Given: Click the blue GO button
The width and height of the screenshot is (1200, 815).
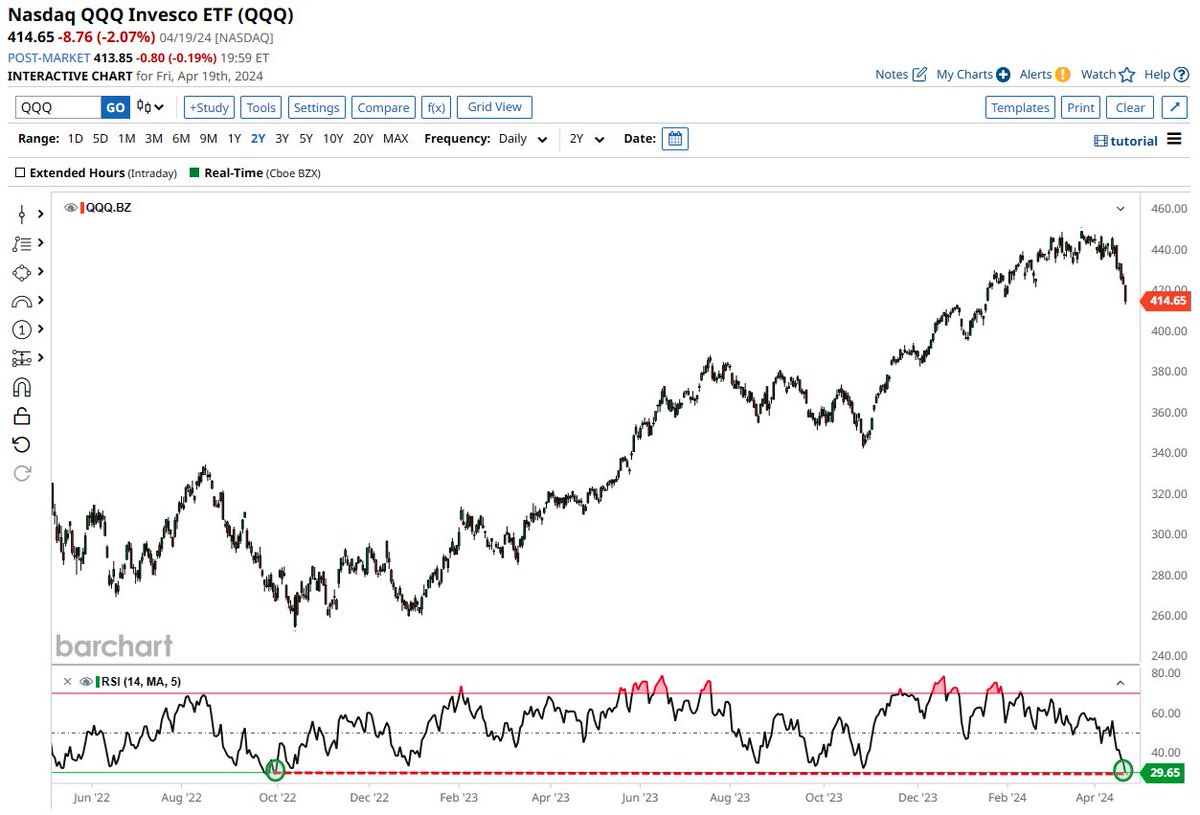Looking at the screenshot, I should 115,107.
